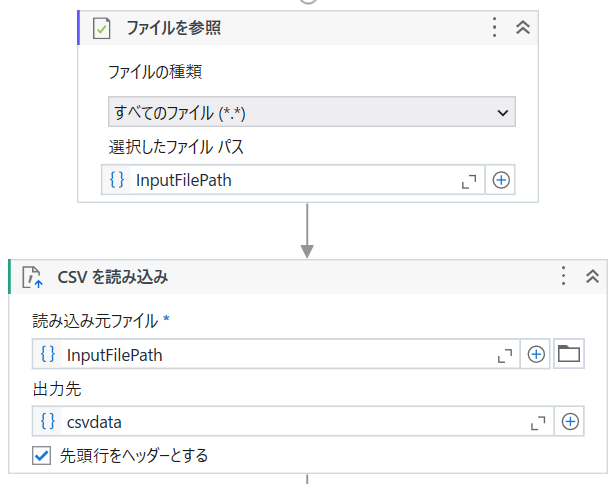Click the CSV を読み込み activity icon
The image size is (616, 484).
32,277
